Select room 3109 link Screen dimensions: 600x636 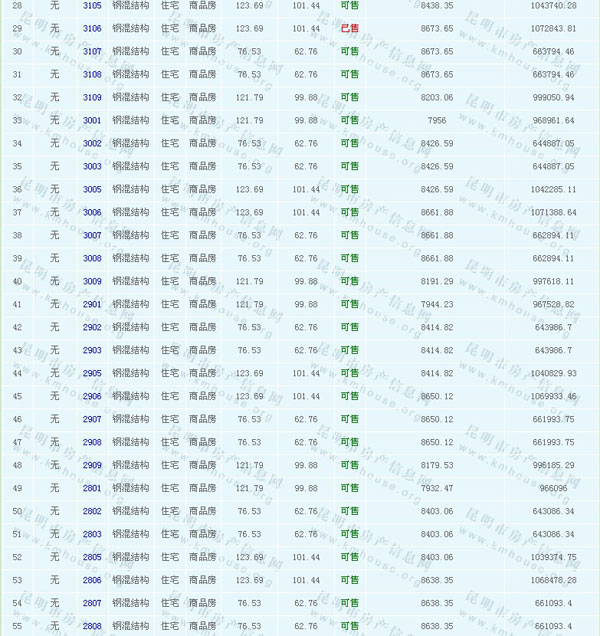tap(92, 97)
